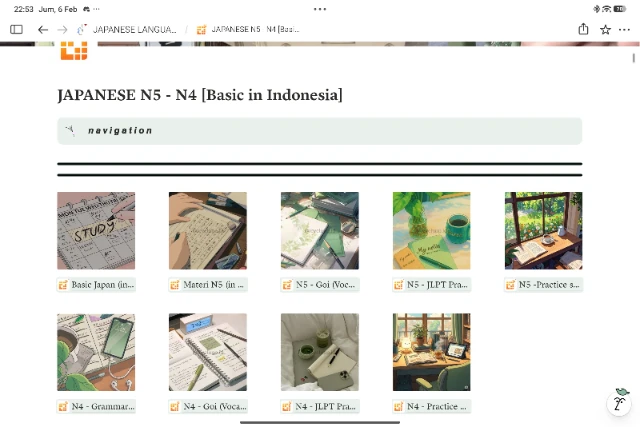Click the N5 - JLPT Practice thumbnail
This screenshot has height=427, width=640.
tap(432, 231)
